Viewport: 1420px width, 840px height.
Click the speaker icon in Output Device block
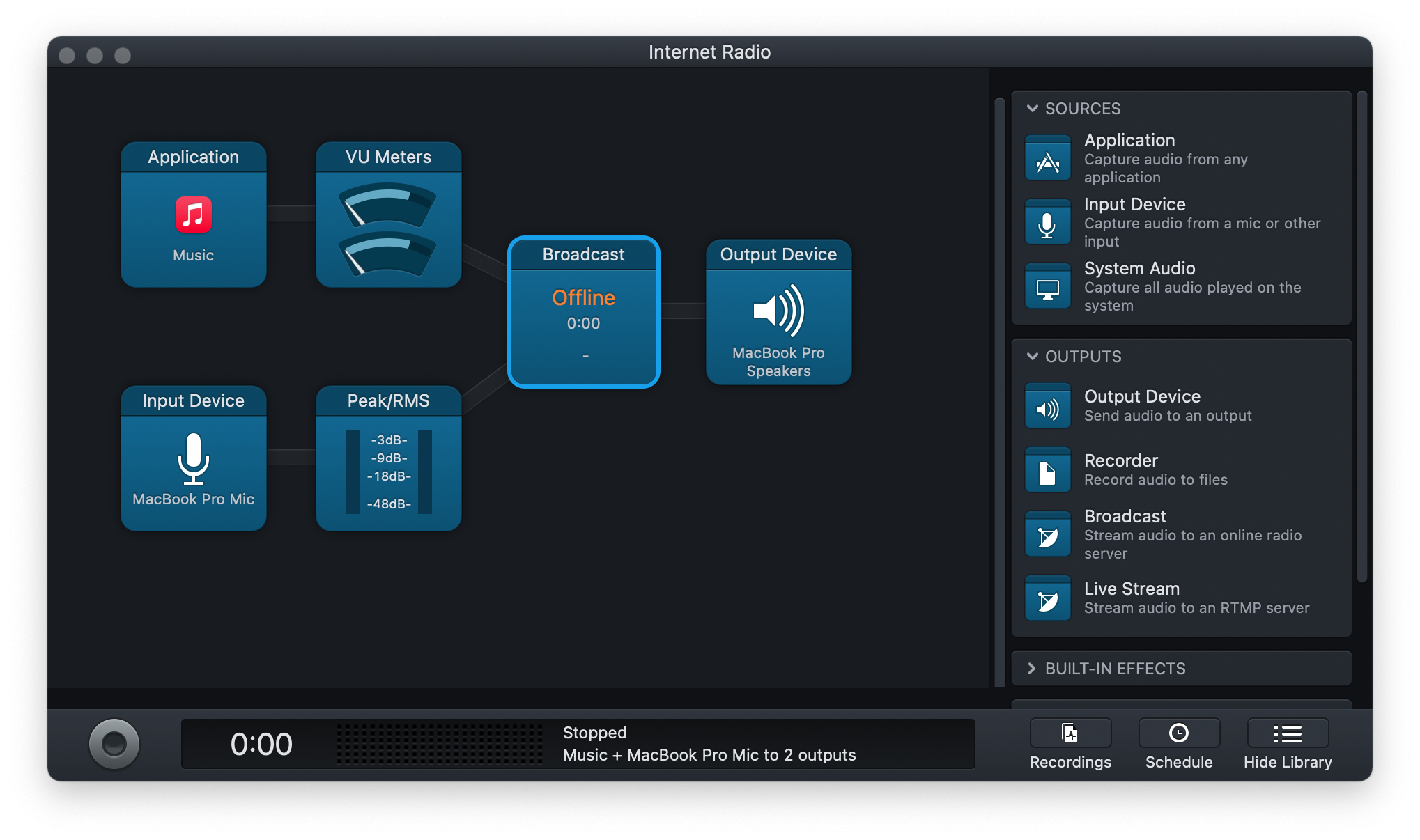pos(778,311)
